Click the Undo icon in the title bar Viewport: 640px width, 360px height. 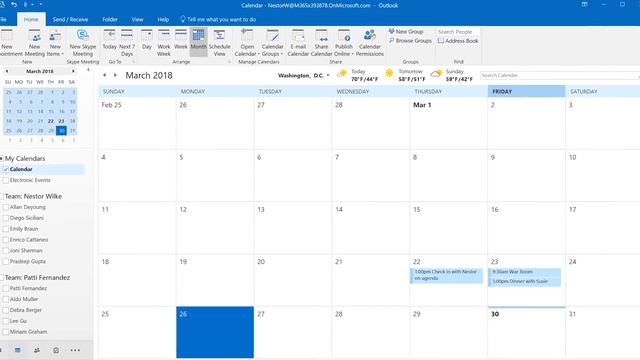pyautogui.click(x=14, y=4)
